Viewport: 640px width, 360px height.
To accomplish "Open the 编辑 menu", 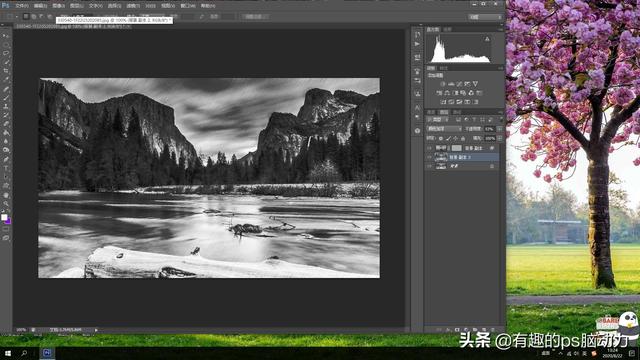I will click(x=40, y=6).
